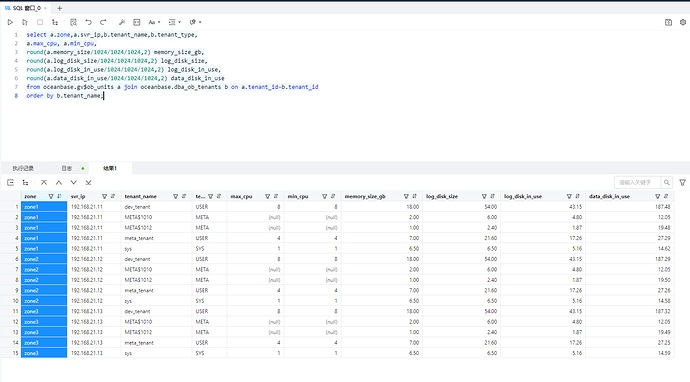
Task: Click the stop execution square icon
Action: pos(40,22)
